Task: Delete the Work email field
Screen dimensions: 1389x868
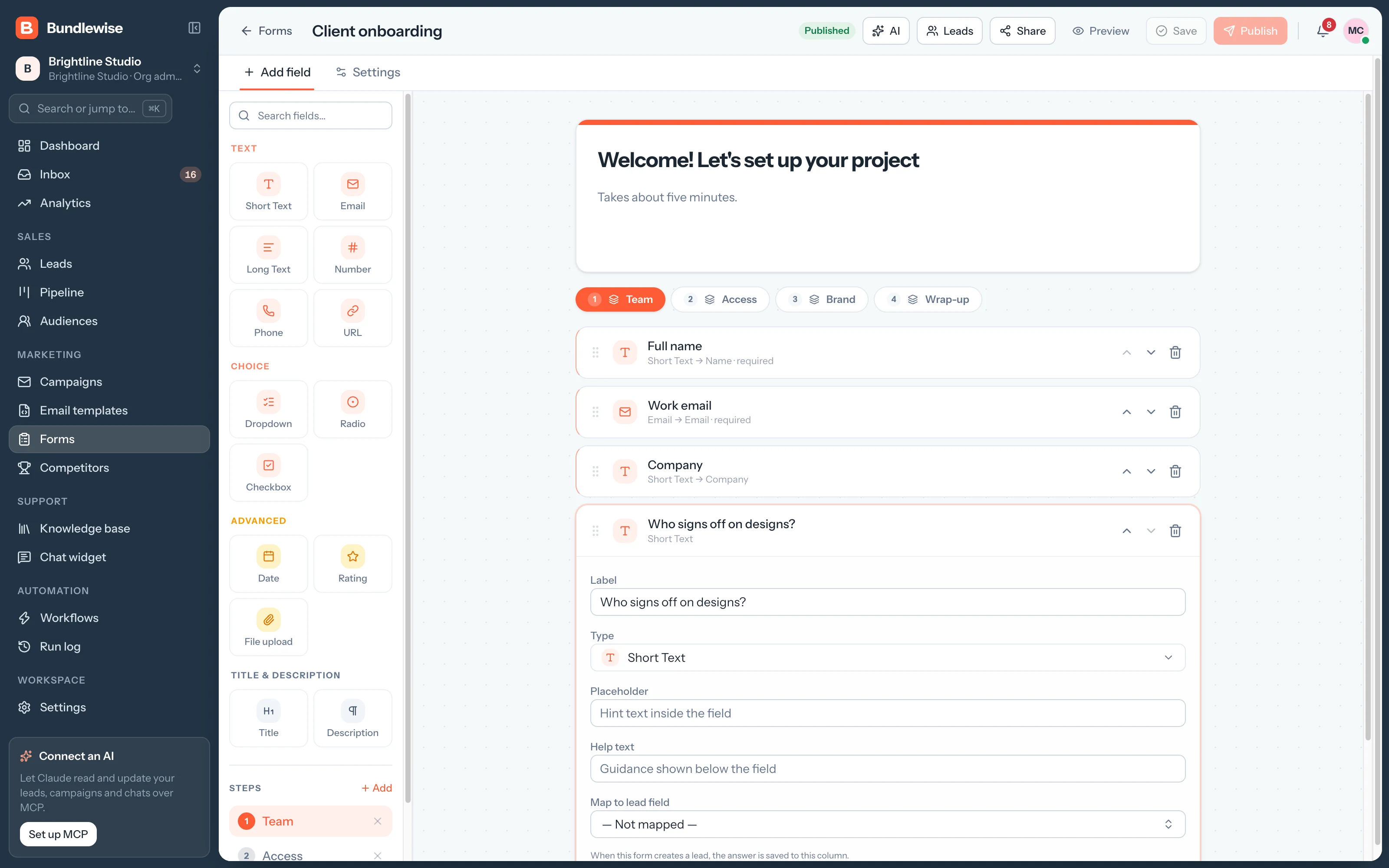Action: click(x=1175, y=412)
